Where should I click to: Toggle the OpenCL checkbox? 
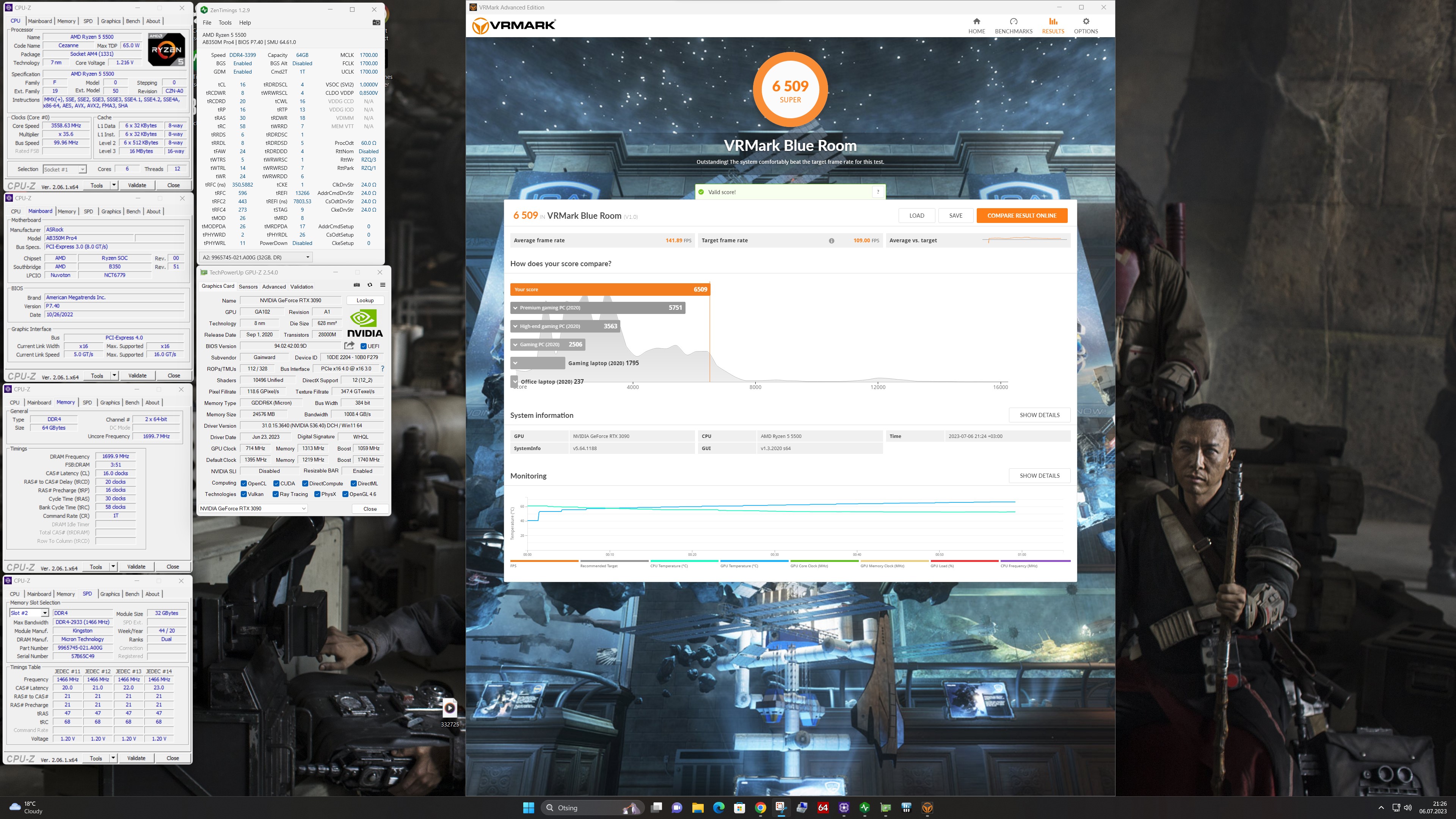click(x=243, y=484)
